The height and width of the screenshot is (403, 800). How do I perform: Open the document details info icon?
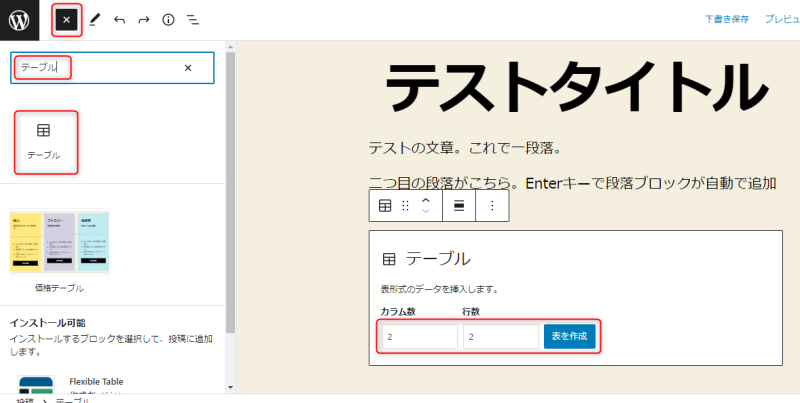tap(168, 20)
